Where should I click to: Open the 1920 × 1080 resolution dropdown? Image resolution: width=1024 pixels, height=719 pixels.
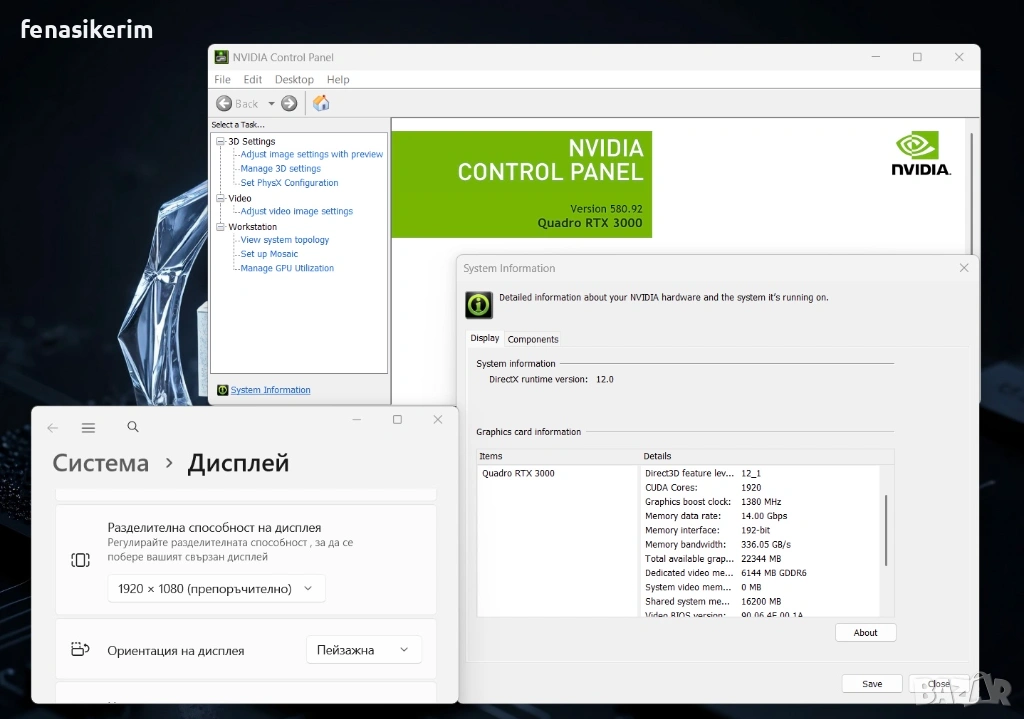coord(216,588)
